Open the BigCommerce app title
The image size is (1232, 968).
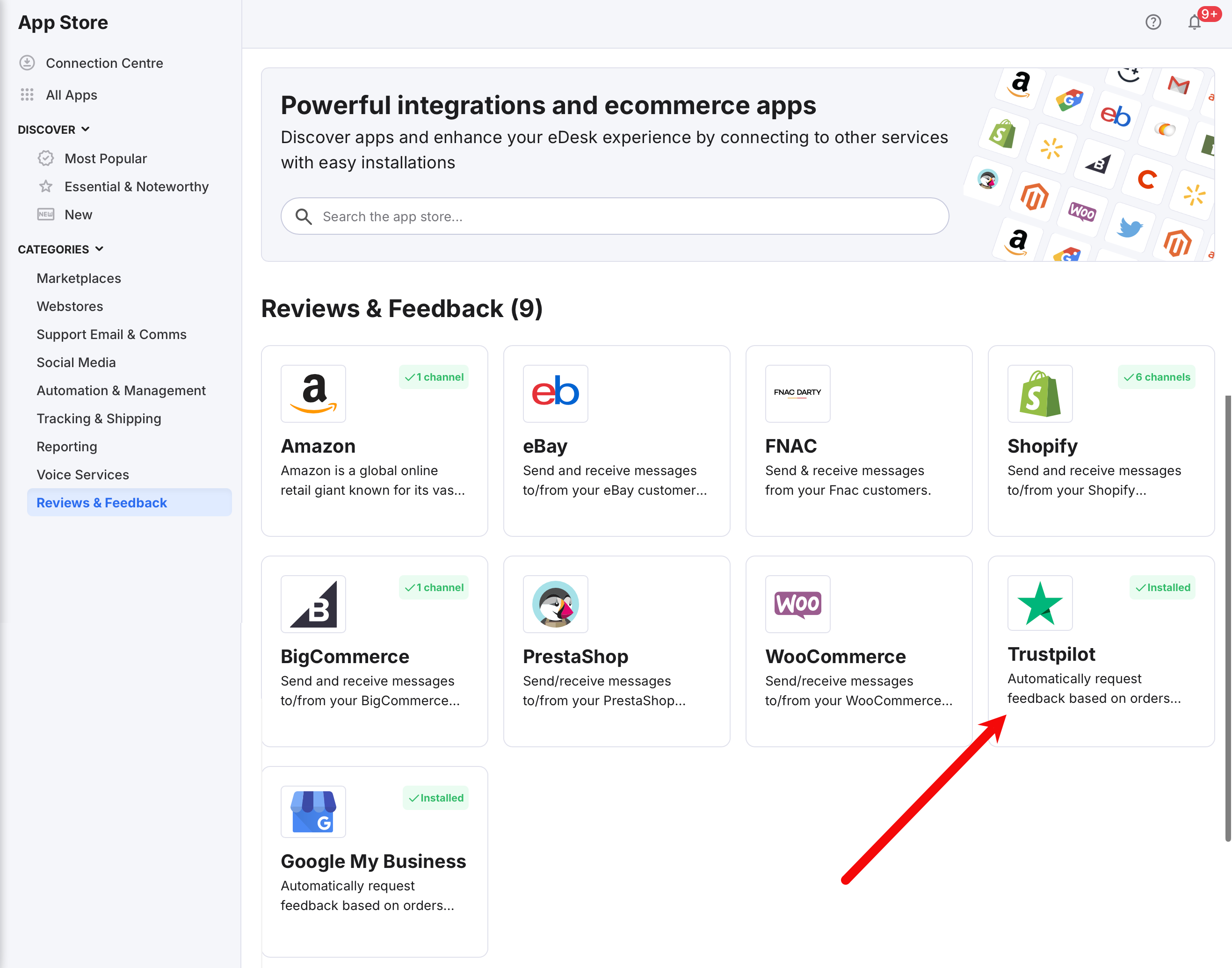[345, 656]
